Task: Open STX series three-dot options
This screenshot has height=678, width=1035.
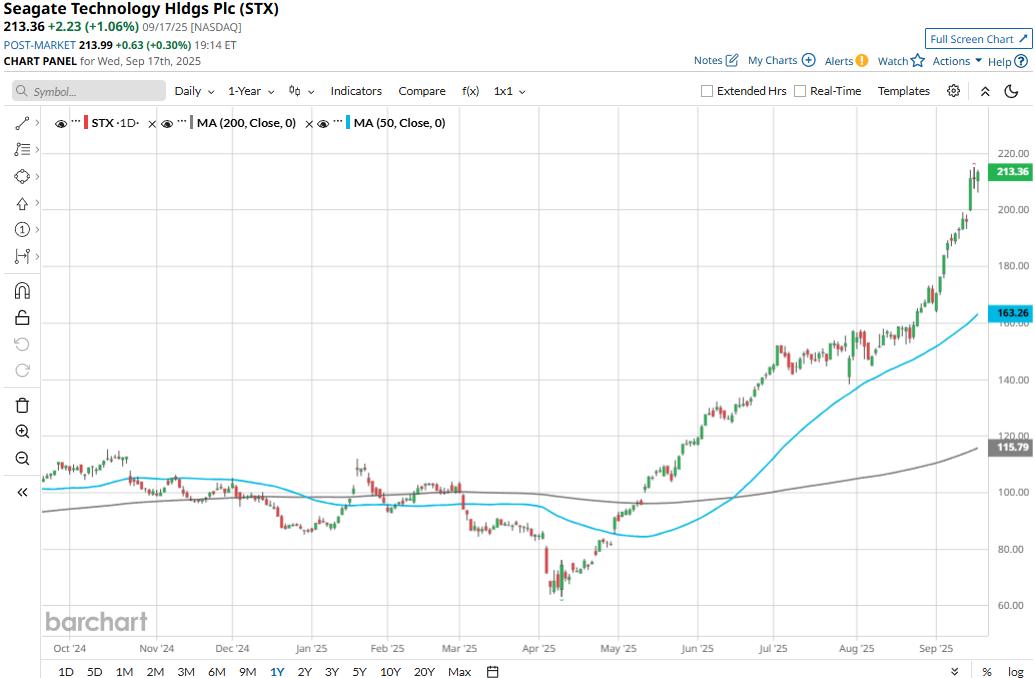Action: click(x=76, y=122)
